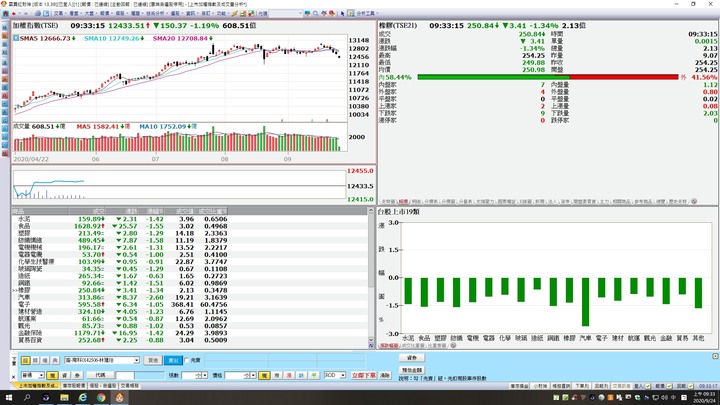Click the red 立即下單 order button
This screenshot has width=720, height=405.
coord(364,375)
